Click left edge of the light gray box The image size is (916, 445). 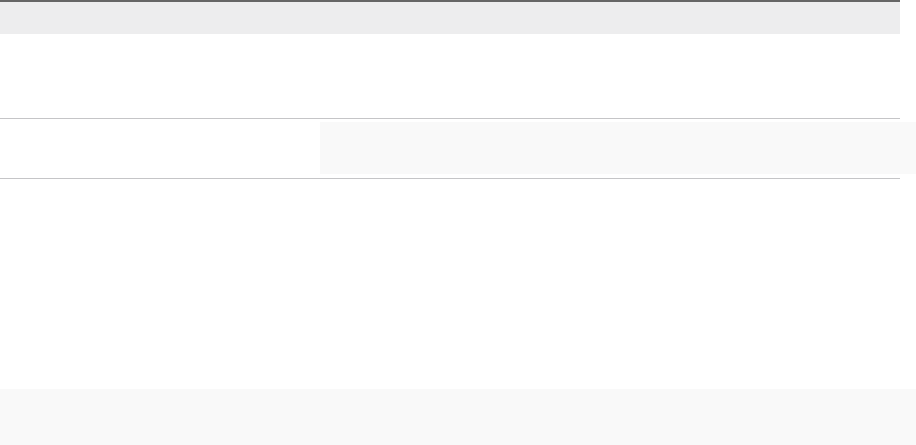point(326,148)
